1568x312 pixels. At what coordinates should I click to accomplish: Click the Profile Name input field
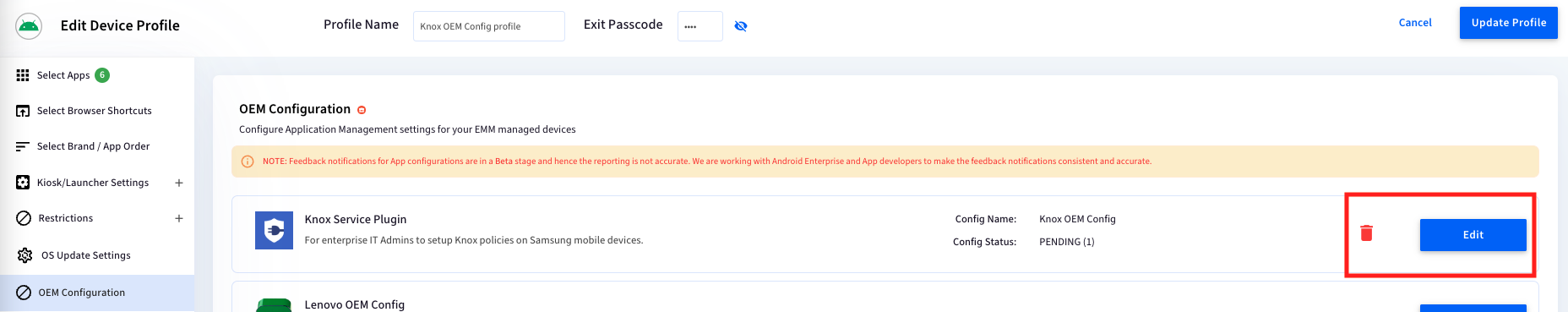(489, 26)
